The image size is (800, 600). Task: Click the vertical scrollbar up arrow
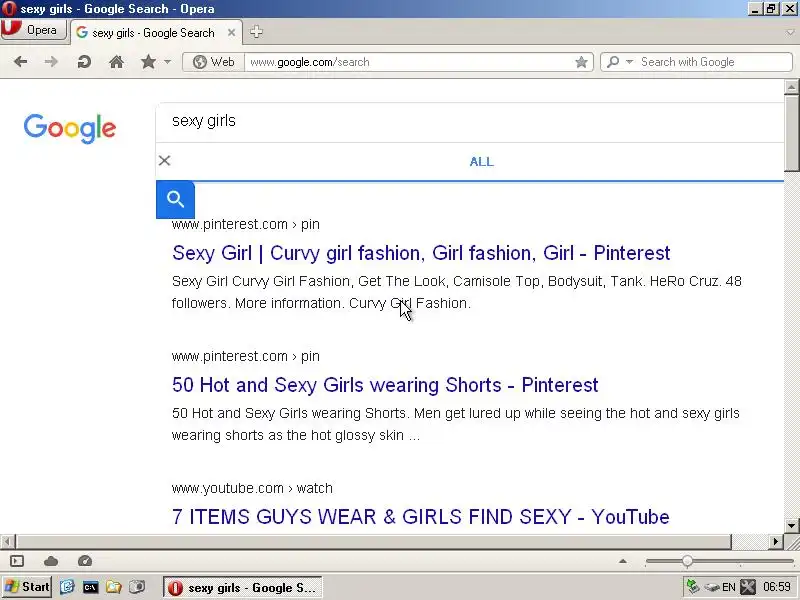tap(791, 87)
